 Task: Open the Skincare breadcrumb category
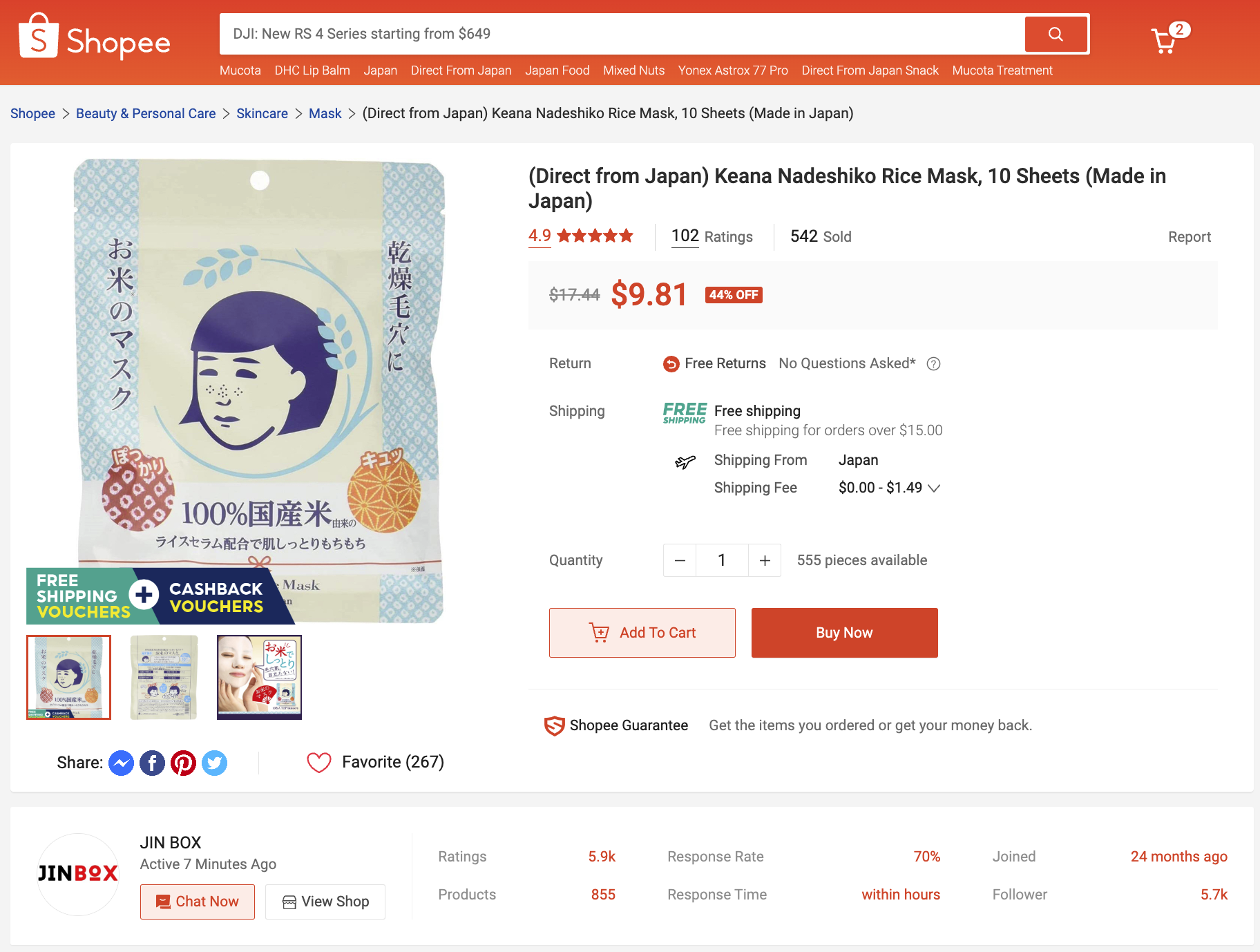coord(262,113)
